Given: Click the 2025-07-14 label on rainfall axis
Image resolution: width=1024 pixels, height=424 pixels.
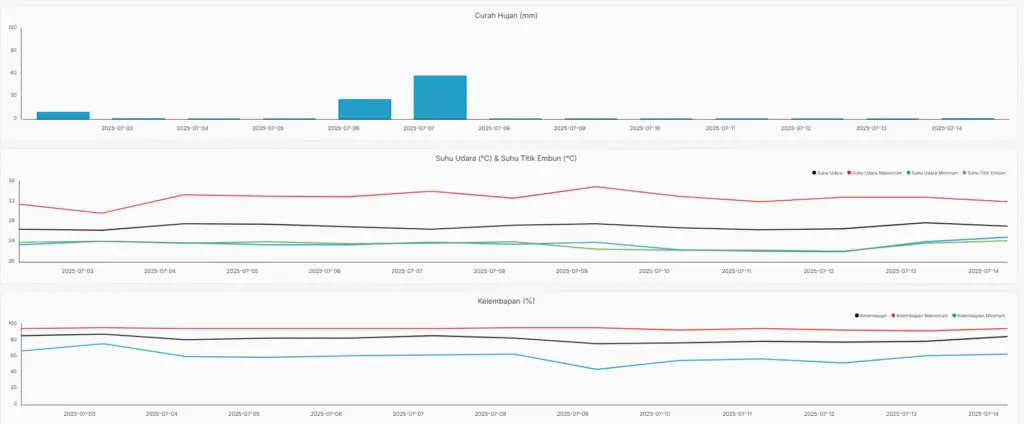Looking at the screenshot, I should [946, 128].
